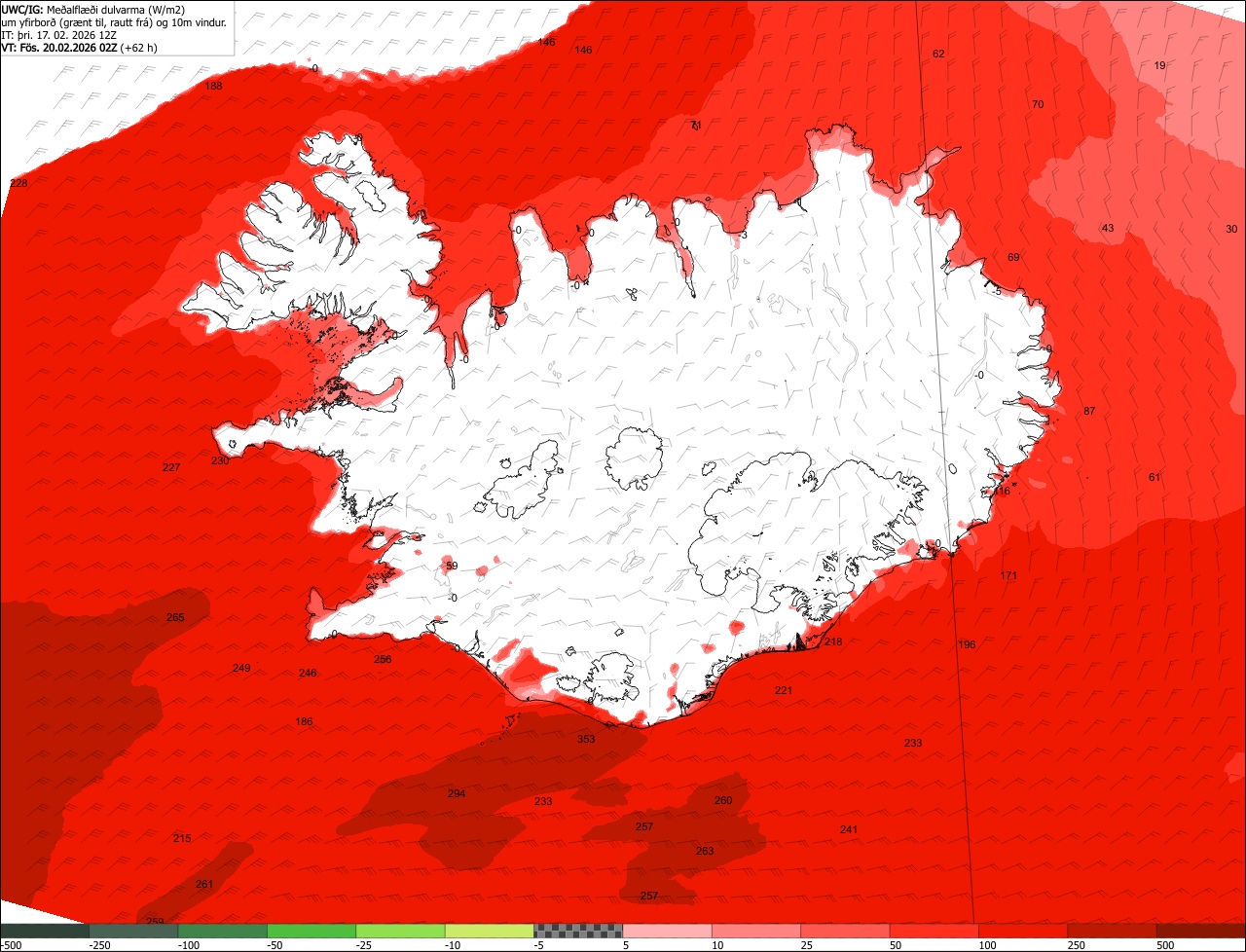Select the green swatch between -50 and -25
Image resolution: width=1246 pixels, height=952 pixels.
pos(311,931)
